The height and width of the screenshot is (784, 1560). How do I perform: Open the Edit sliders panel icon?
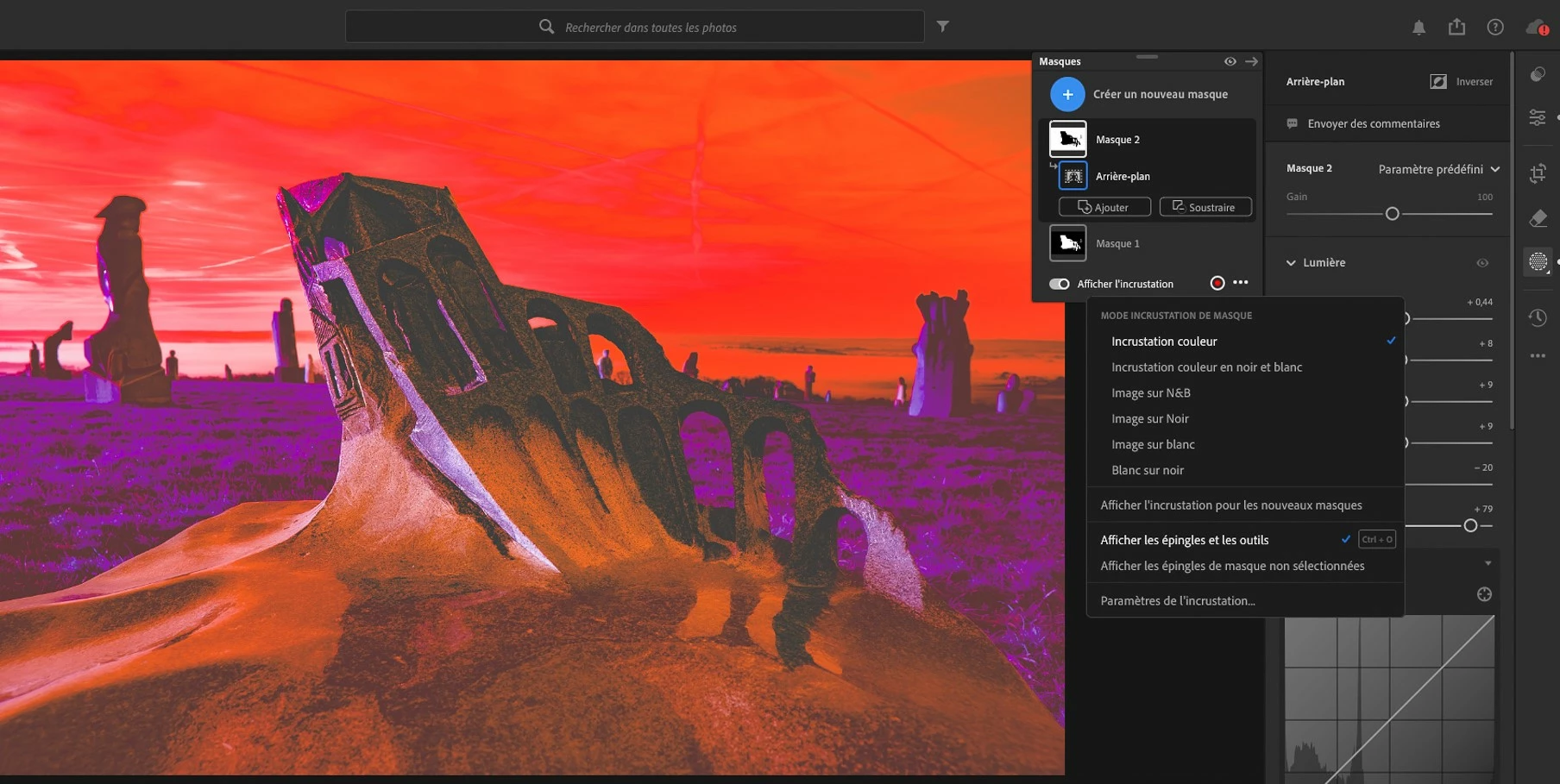(1538, 117)
